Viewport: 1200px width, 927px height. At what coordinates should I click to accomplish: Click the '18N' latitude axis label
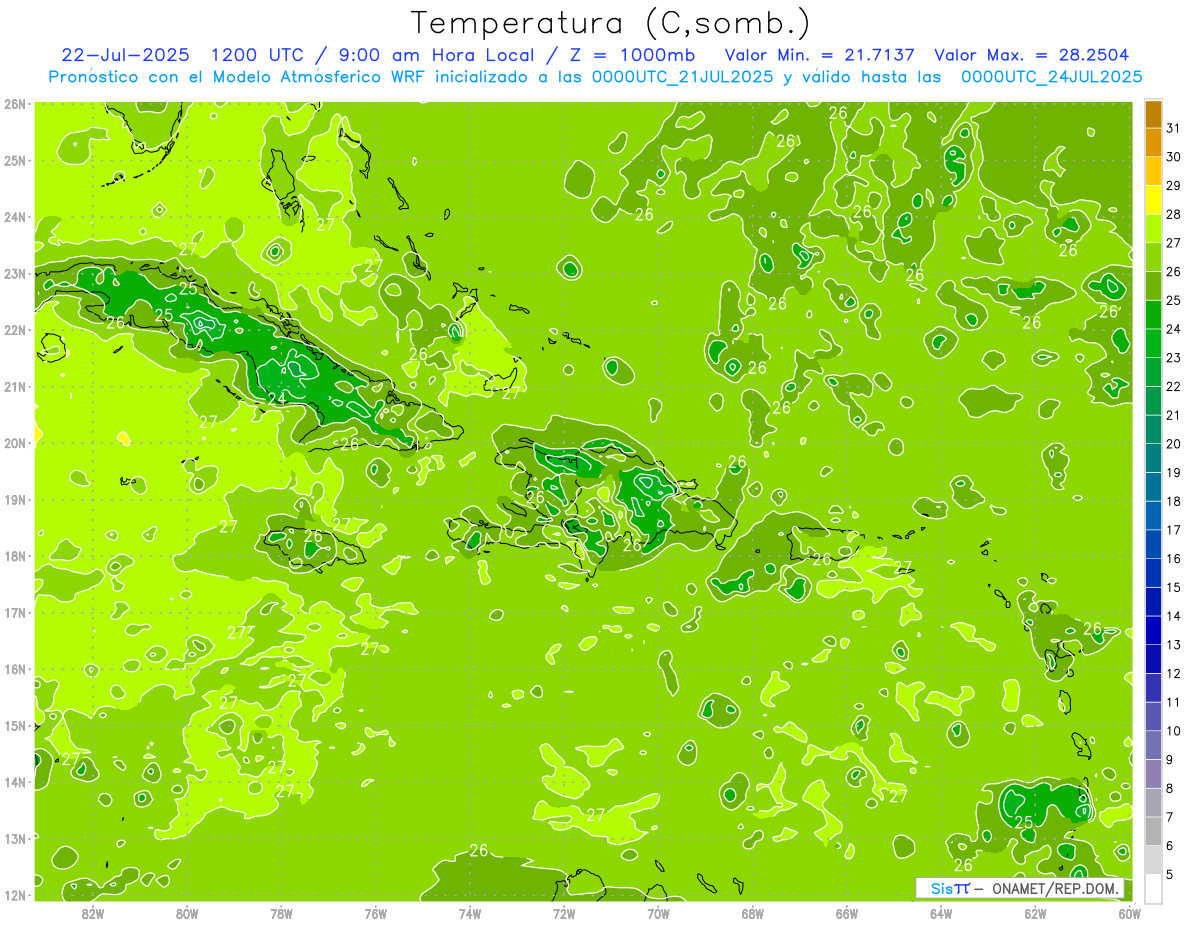coord(15,556)
